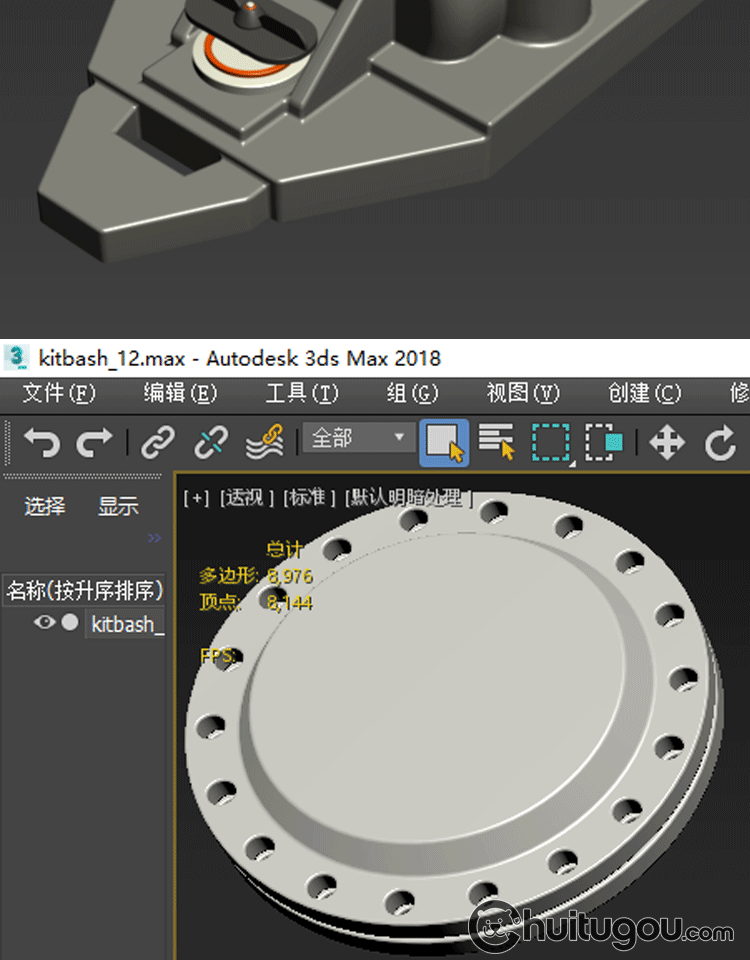The height and width of the screenshot is (960, 750).
Task: Open the 组(G) menu
Action: (x=412, y=392)
